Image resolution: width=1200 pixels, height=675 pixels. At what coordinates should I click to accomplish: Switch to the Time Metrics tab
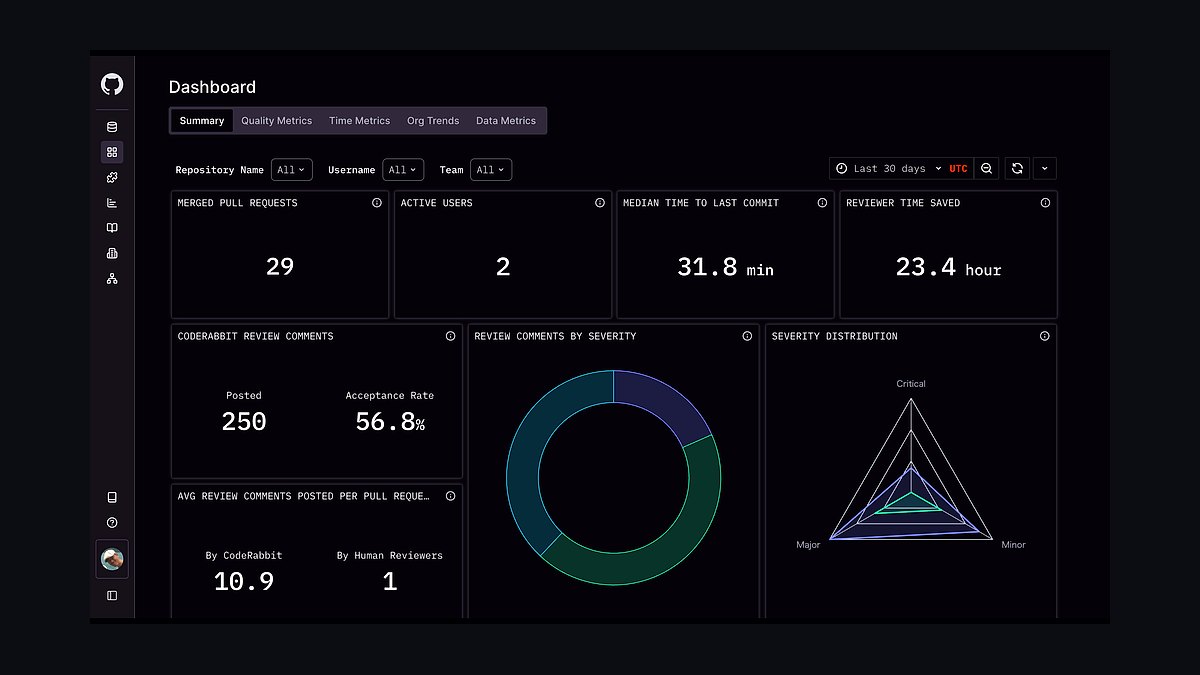tap(360, 121)
